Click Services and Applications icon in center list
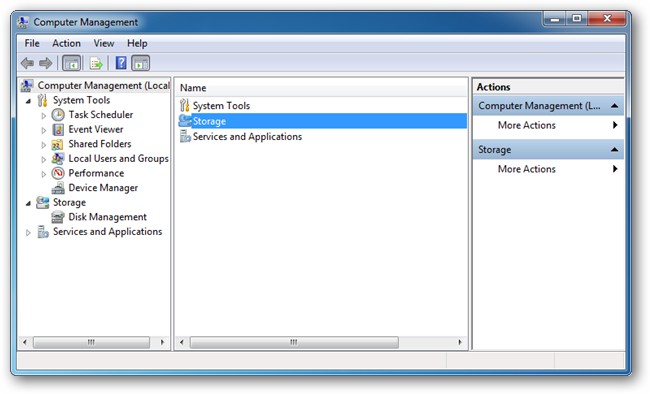 185,136
